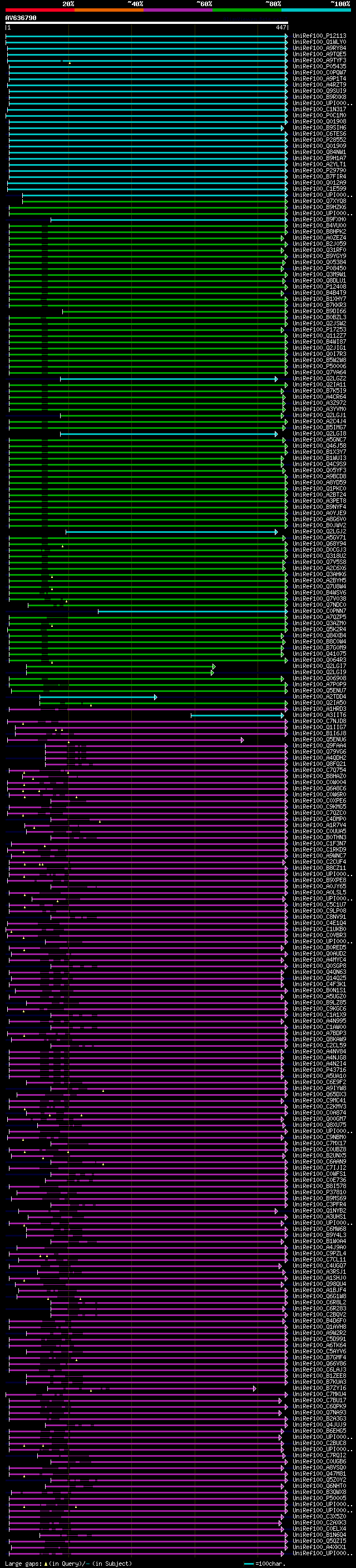The image size is (356, 1568).
Task: Click the UniRef100_B0THN3 entry
Action: coord(319,838)
